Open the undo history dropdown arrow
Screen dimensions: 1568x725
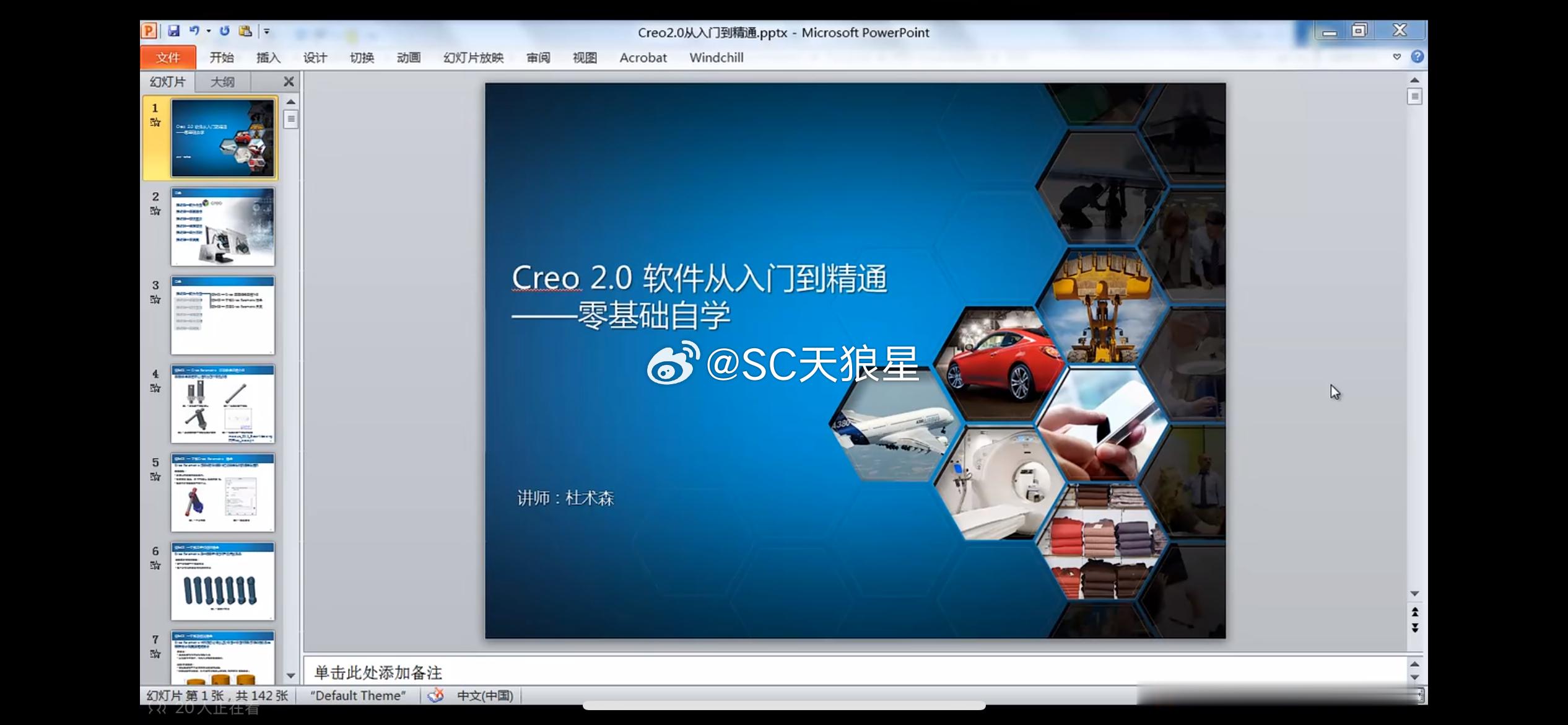coord(209,31)
